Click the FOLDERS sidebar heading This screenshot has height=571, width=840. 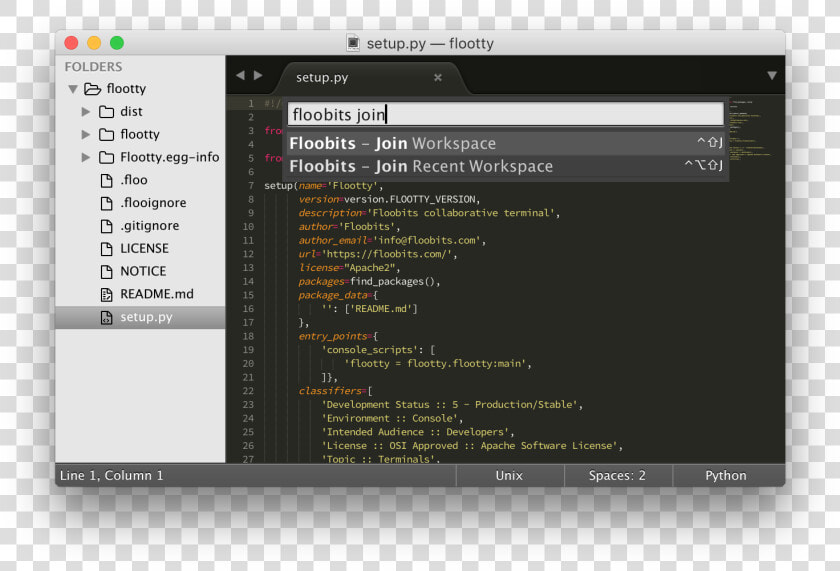tap(93, 67)
